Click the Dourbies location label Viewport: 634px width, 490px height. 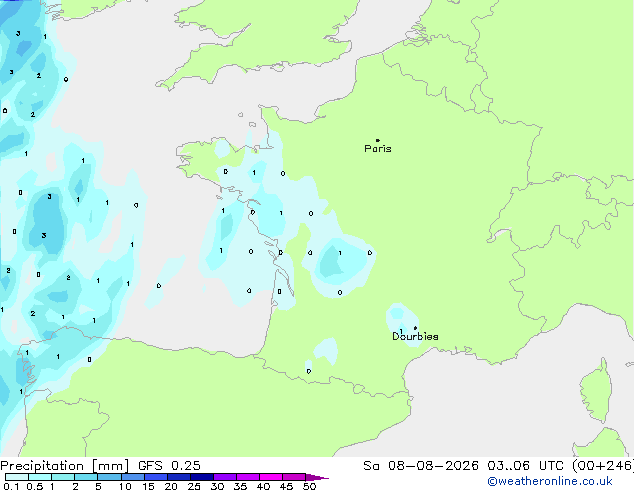click(415, 336)
